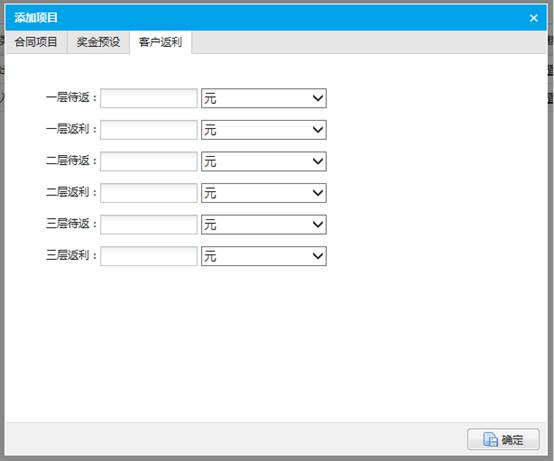Expand the 一层返利 unit dropdown
554x461 pixels.
[x=264, y=130]
